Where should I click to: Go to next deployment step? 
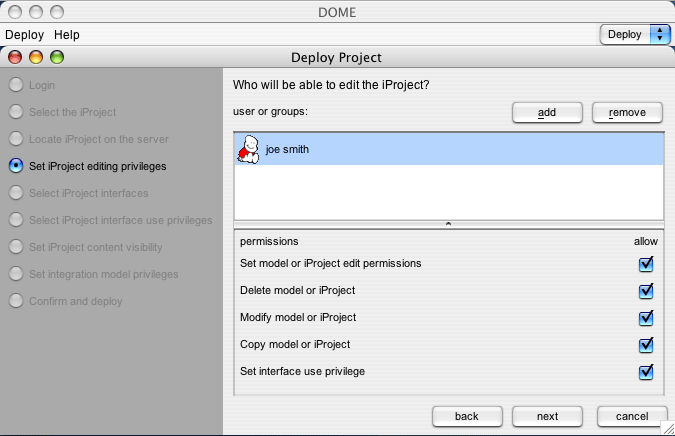(547, 416)
